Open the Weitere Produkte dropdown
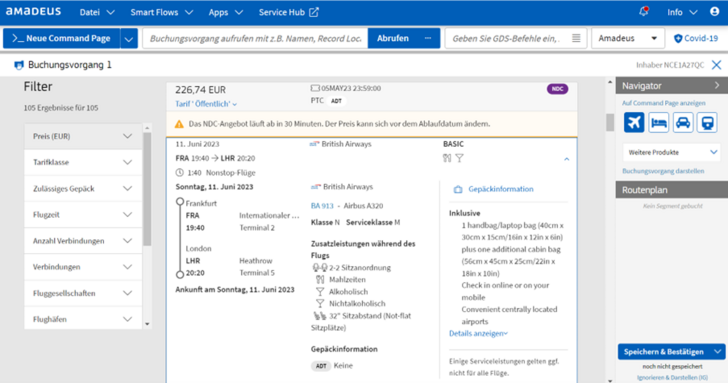This screenshot has height=383, width=728. [672, 152]
